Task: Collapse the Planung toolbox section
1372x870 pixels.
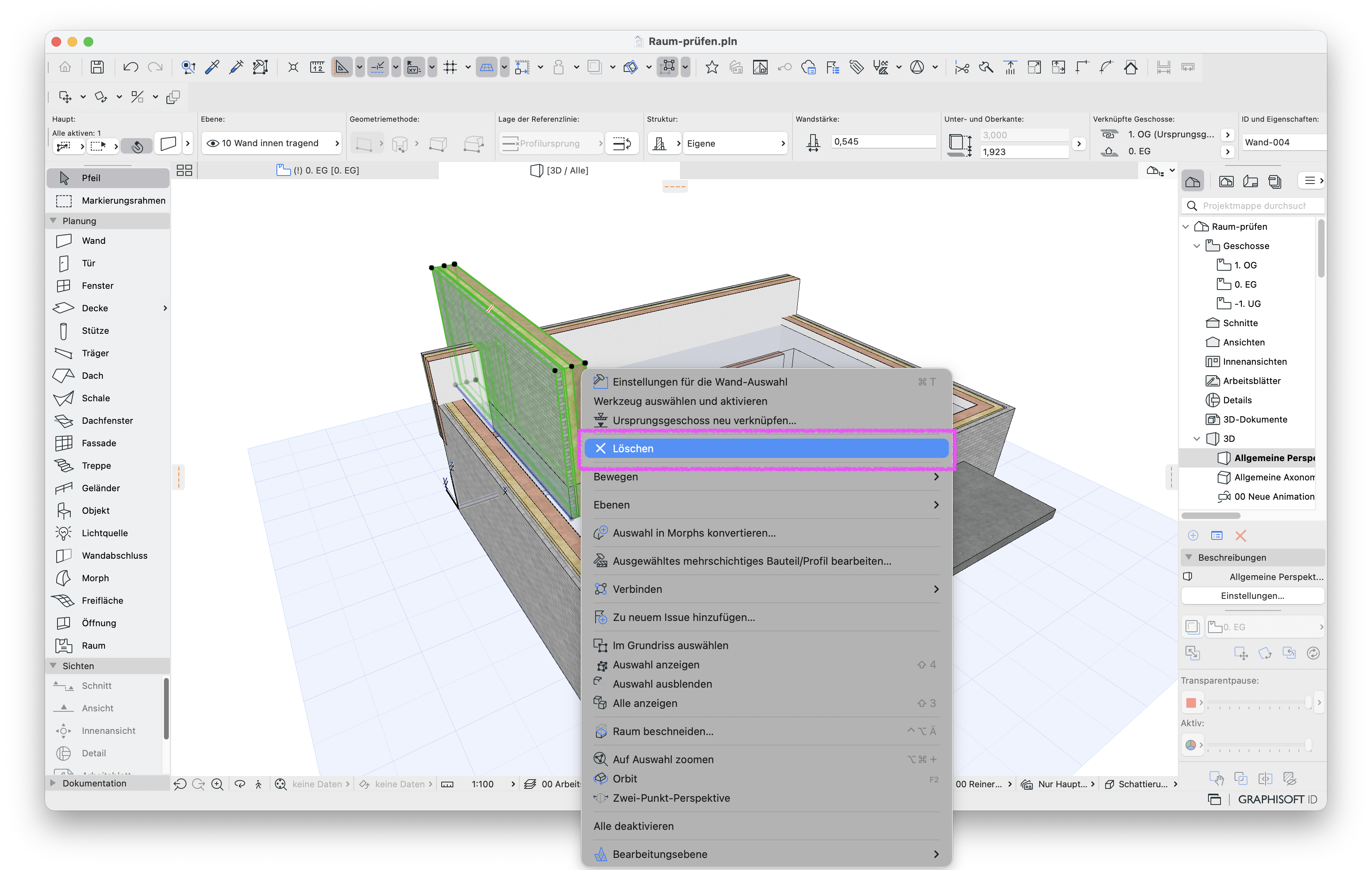Action: pyautogui.click(x=53, y=221)
